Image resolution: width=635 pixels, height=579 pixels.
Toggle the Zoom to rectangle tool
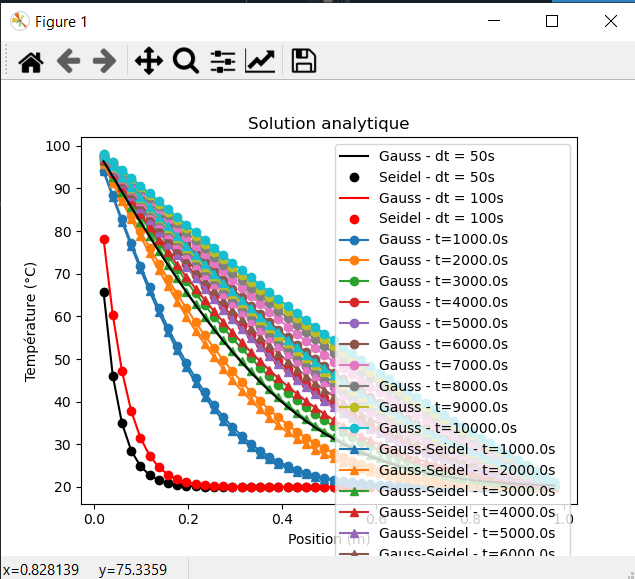tap(185, 62)
